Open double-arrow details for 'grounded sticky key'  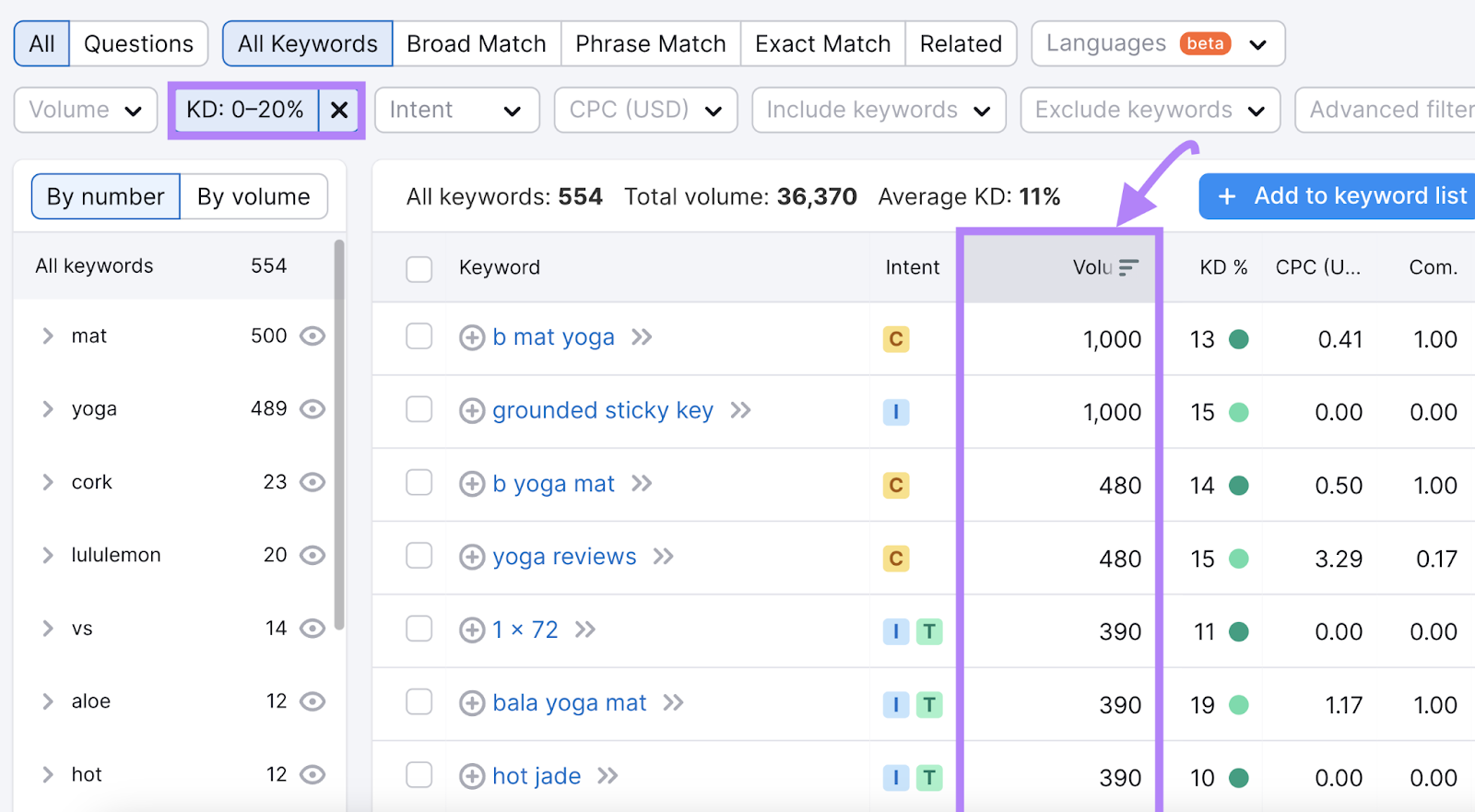(740, 410)
